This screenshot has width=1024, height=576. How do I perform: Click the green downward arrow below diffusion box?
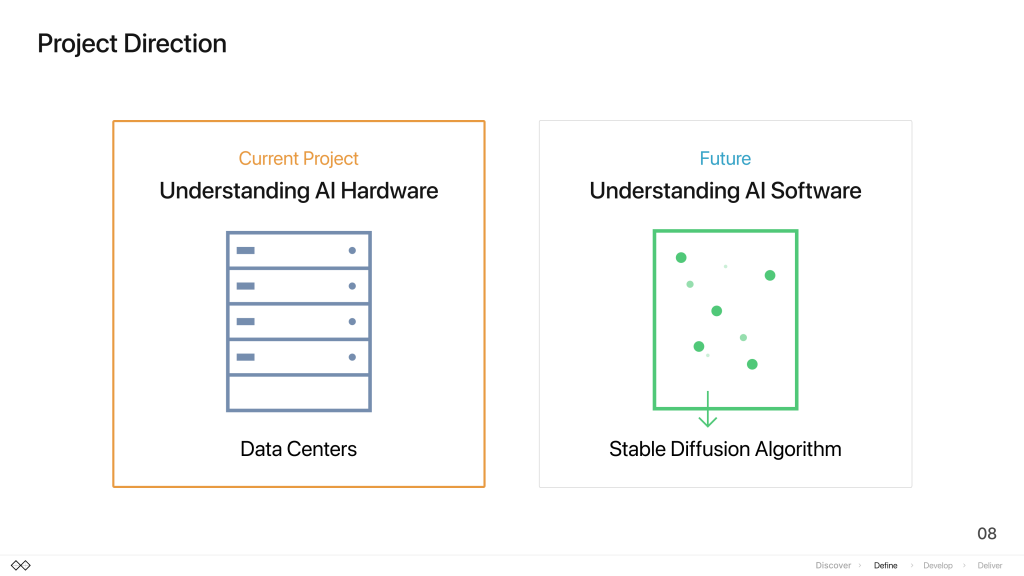click(708, 409)
